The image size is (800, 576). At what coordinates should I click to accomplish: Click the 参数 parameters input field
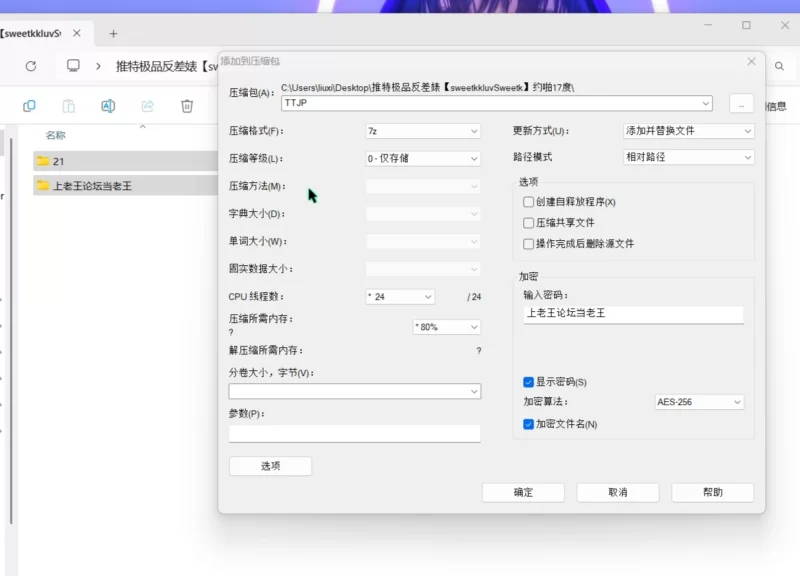pos(355,434)
